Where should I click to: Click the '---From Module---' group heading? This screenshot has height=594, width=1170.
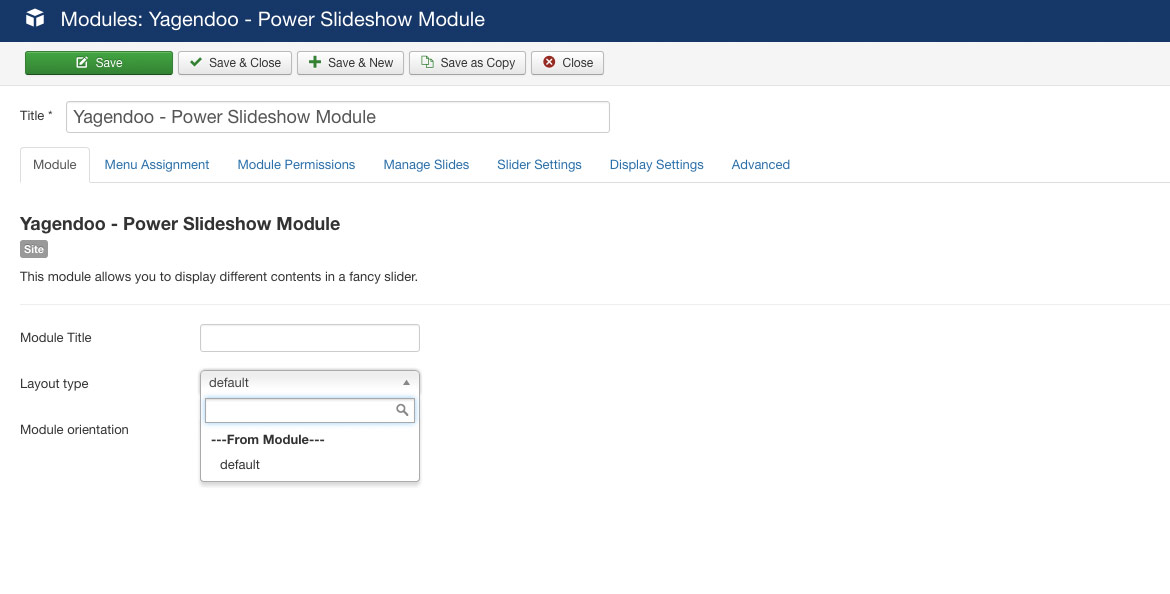267,440
